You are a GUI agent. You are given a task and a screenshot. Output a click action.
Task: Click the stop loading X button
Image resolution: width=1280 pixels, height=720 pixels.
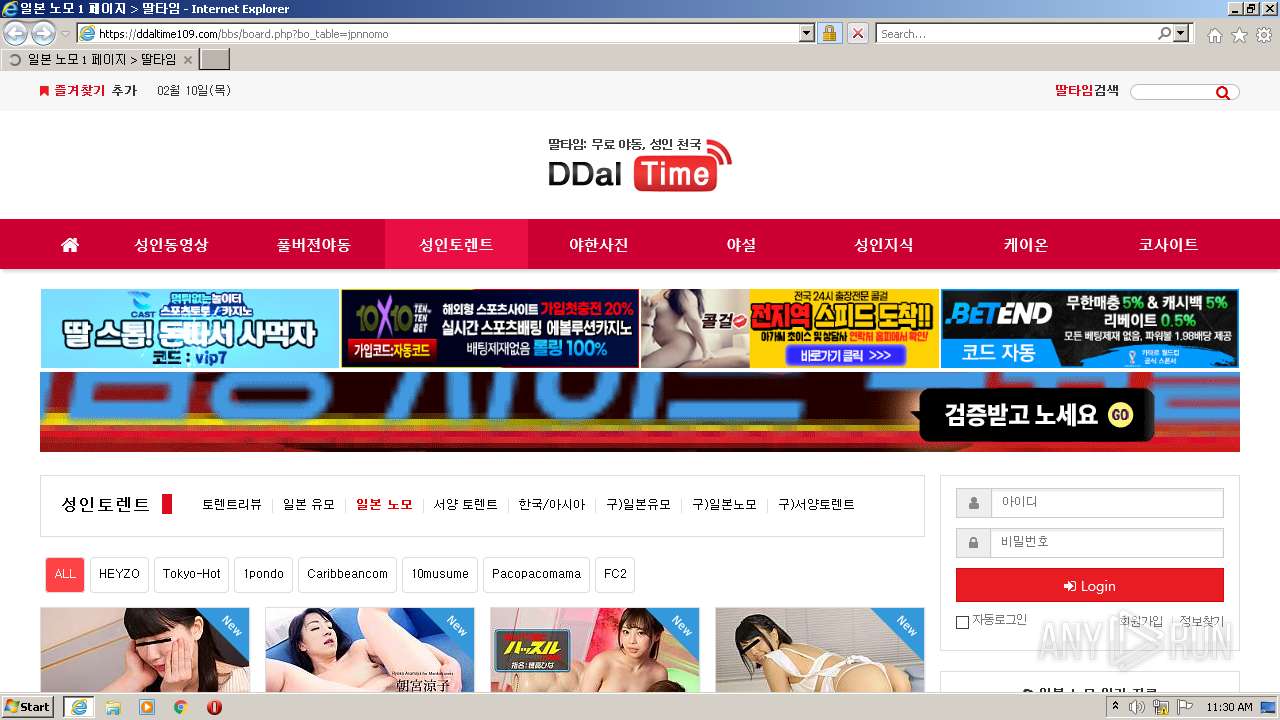point(857,33)
